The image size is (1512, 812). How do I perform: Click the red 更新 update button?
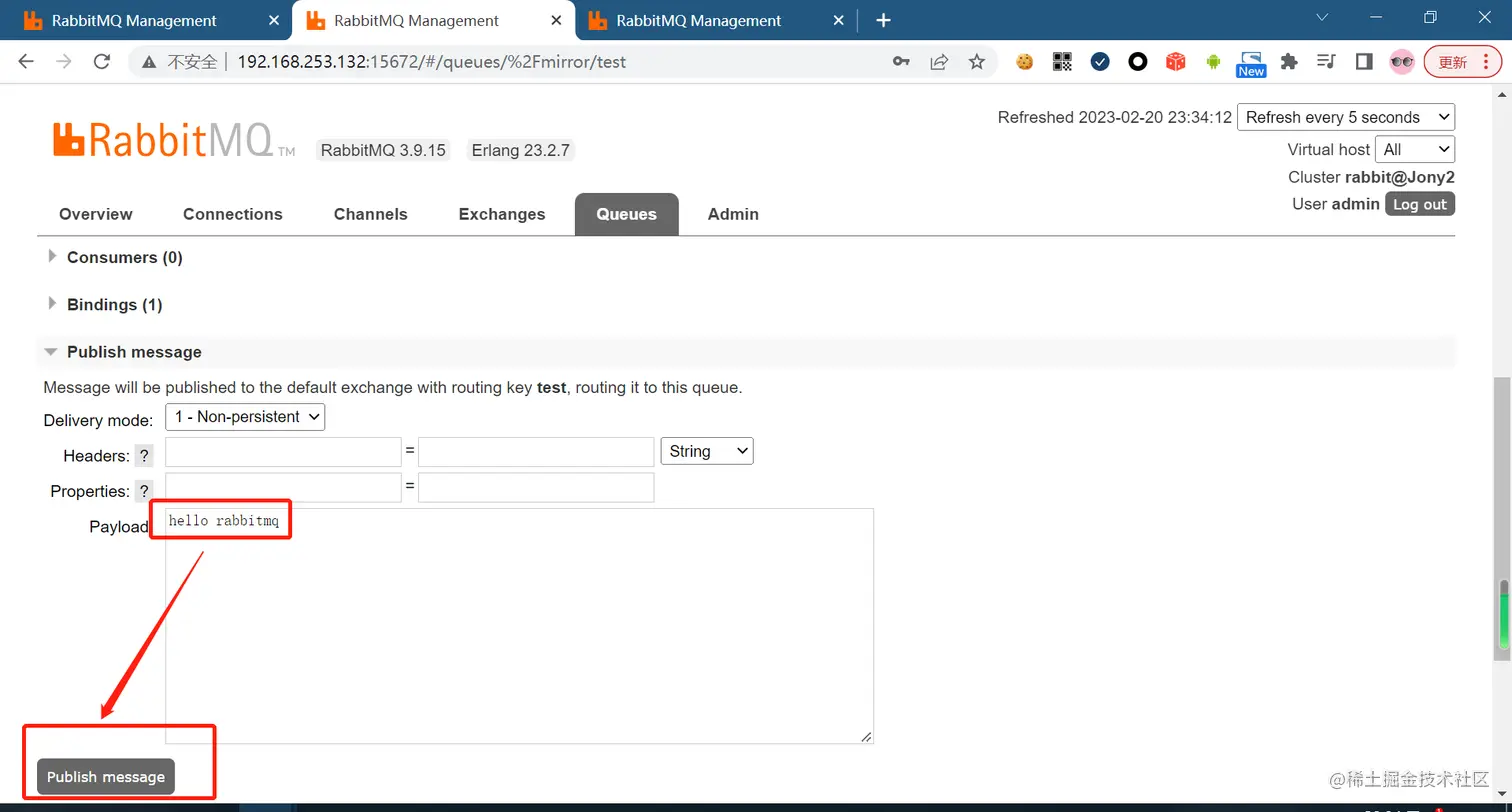click(x=1462, y=62)
